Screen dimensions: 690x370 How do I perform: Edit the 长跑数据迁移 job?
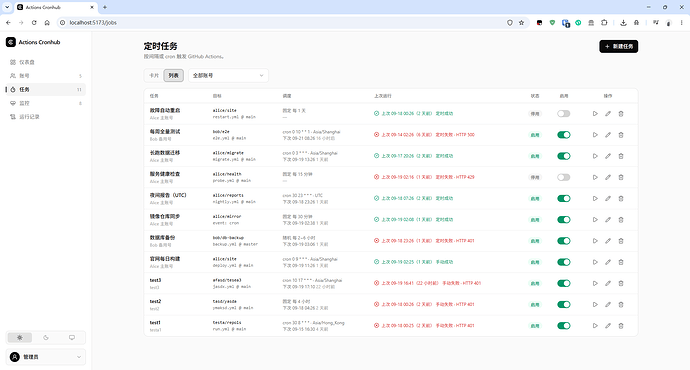pos(608,156)
